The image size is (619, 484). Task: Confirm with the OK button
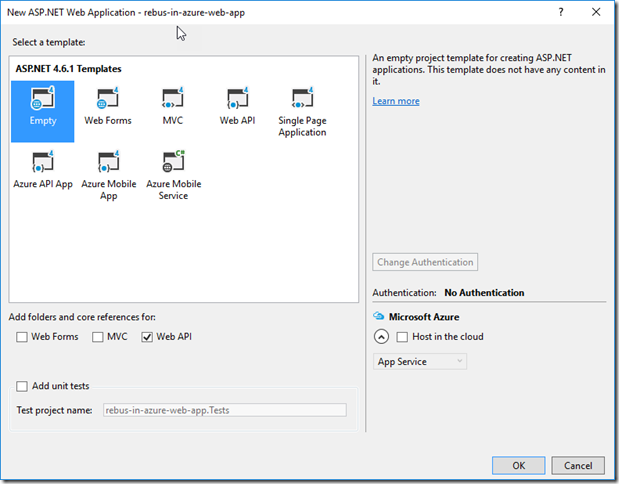coord(518,465)
